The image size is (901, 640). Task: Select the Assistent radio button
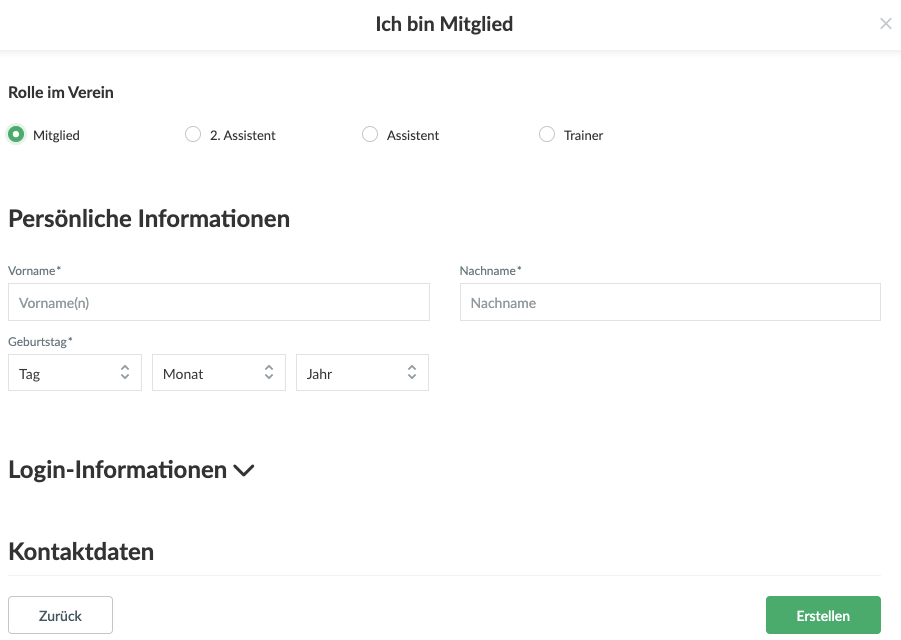pos(370,135)
